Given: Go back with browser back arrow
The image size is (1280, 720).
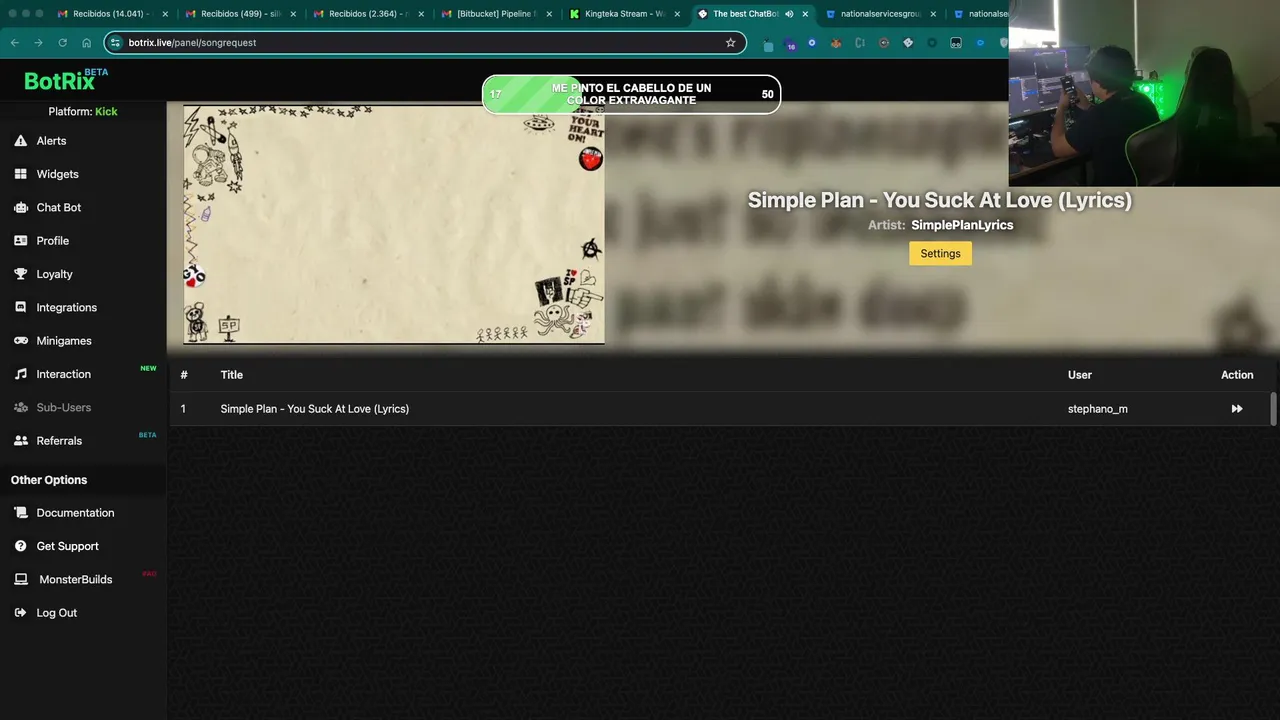Looking at the screenshot, I should click(x=14, y=43).
